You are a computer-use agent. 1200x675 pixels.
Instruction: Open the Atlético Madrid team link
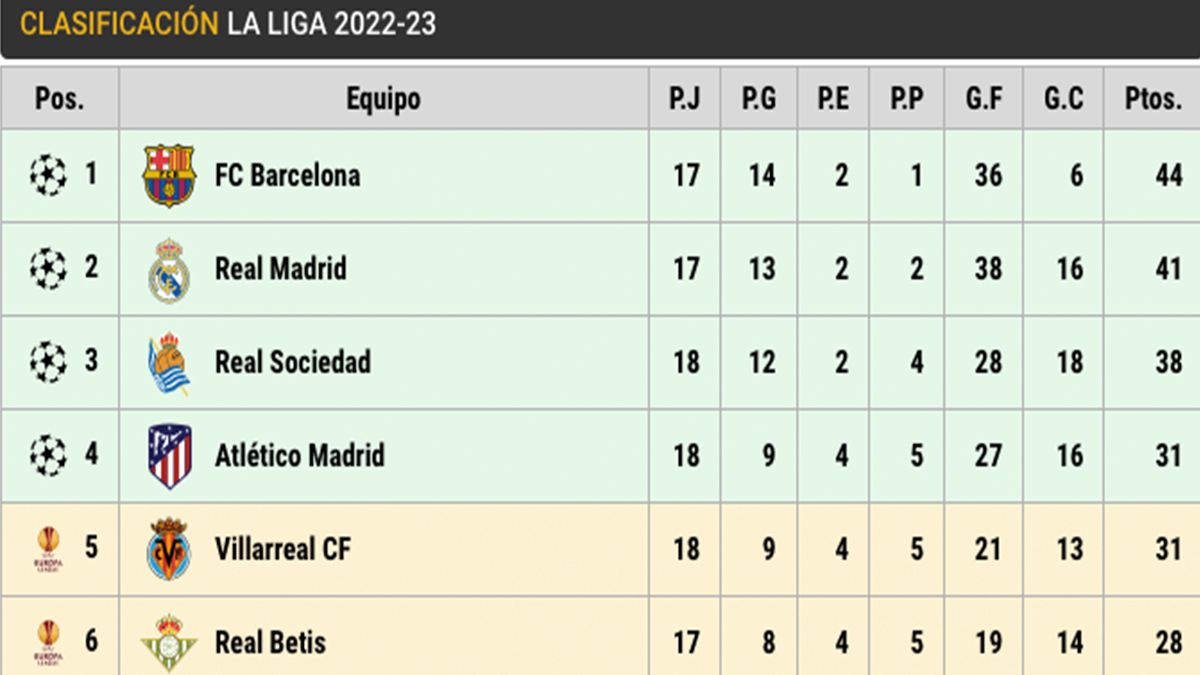tap(299, 456)
